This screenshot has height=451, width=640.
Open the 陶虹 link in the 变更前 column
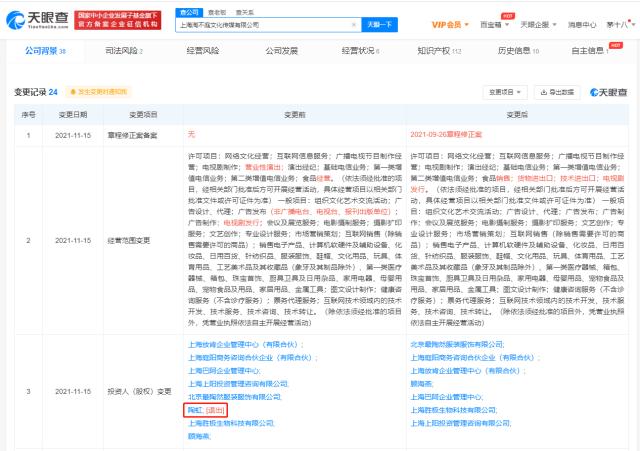pos(195,410)
